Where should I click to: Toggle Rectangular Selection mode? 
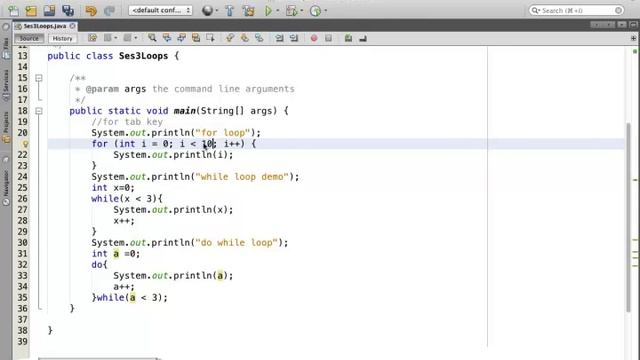pos(211,38)
